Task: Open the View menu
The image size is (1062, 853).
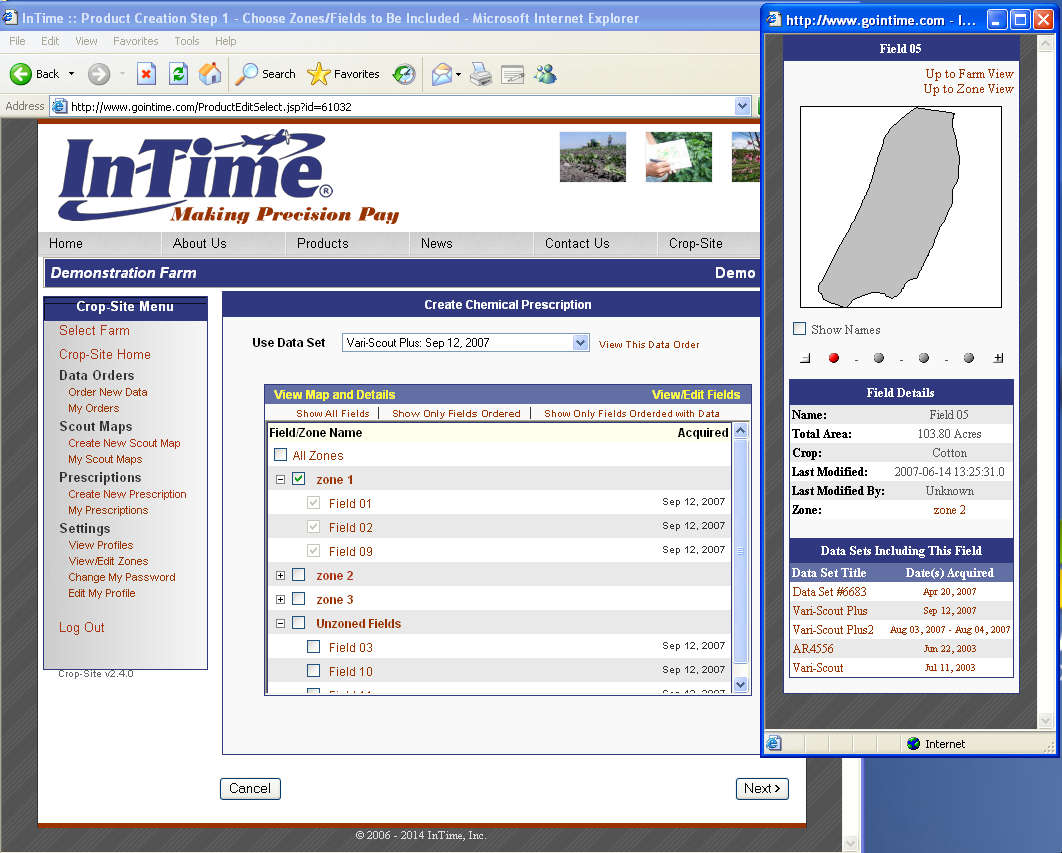Action: (86, 41)
